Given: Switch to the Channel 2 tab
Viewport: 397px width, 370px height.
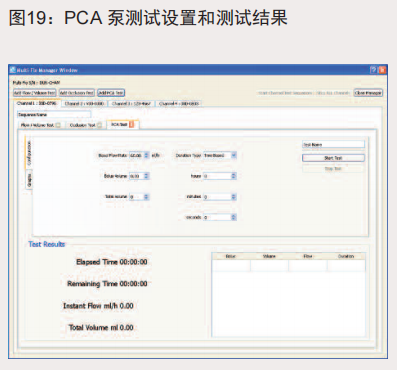Looking at the screenshot, I should click(84, 104).
